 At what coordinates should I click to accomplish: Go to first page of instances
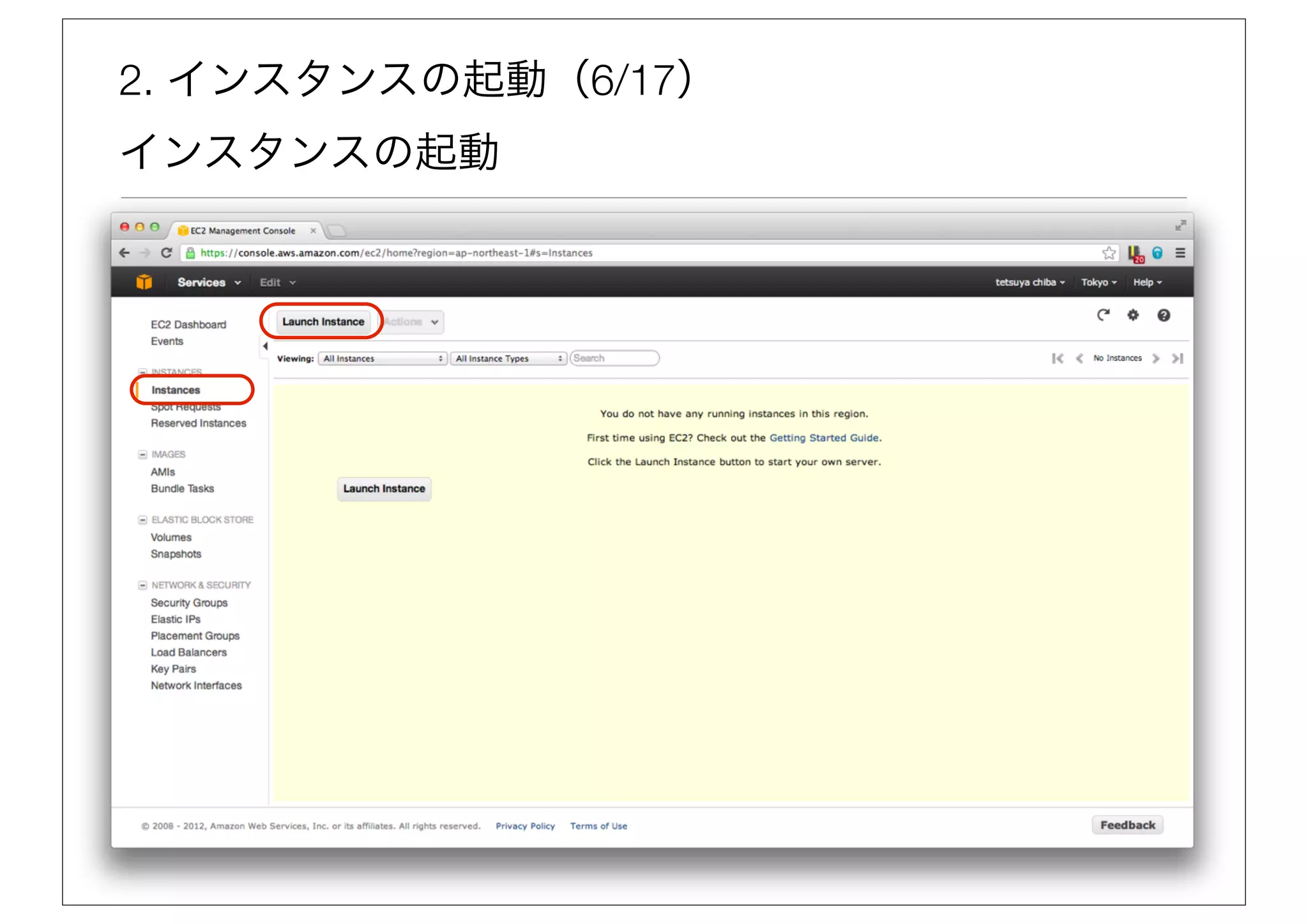pos(1058,358)
